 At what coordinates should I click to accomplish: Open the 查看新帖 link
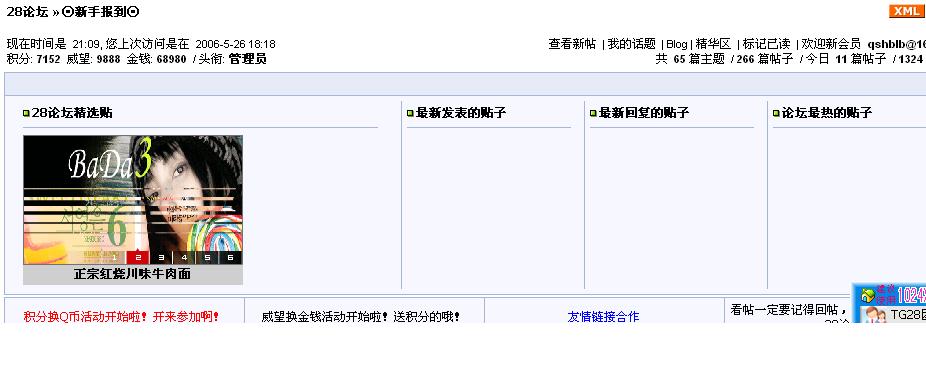[572, 44]
